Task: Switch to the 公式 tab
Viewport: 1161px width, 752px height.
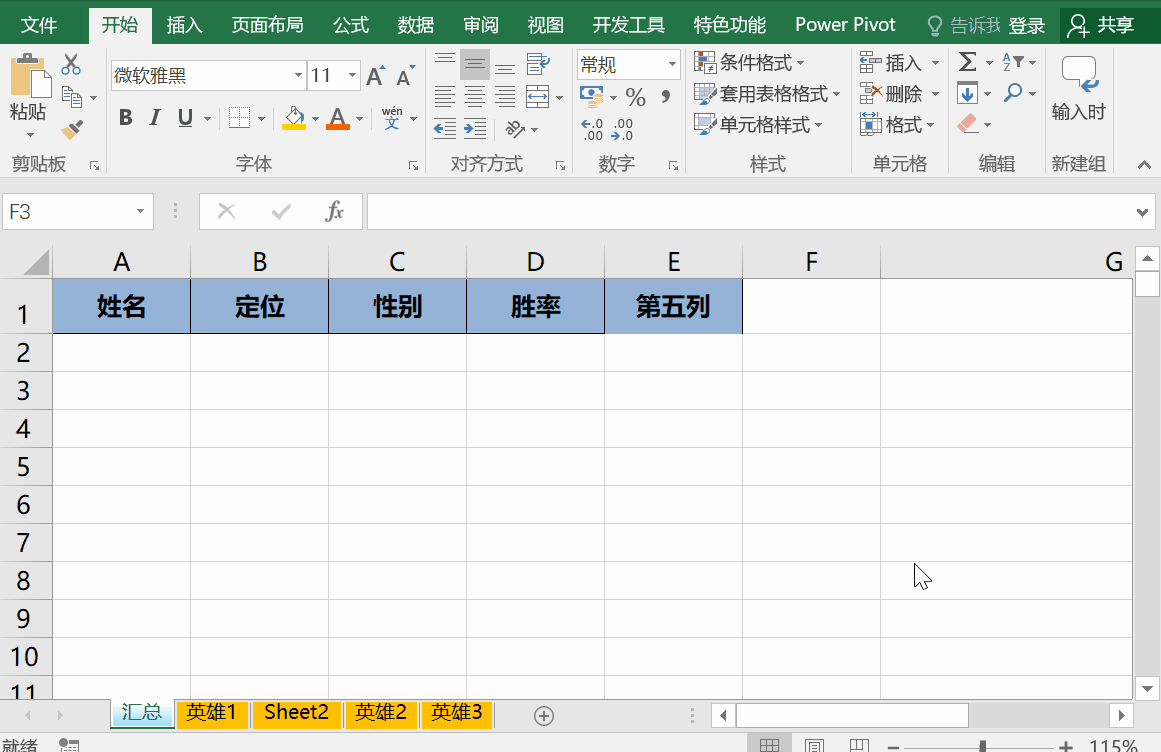Action: click(x=351, y=25)
